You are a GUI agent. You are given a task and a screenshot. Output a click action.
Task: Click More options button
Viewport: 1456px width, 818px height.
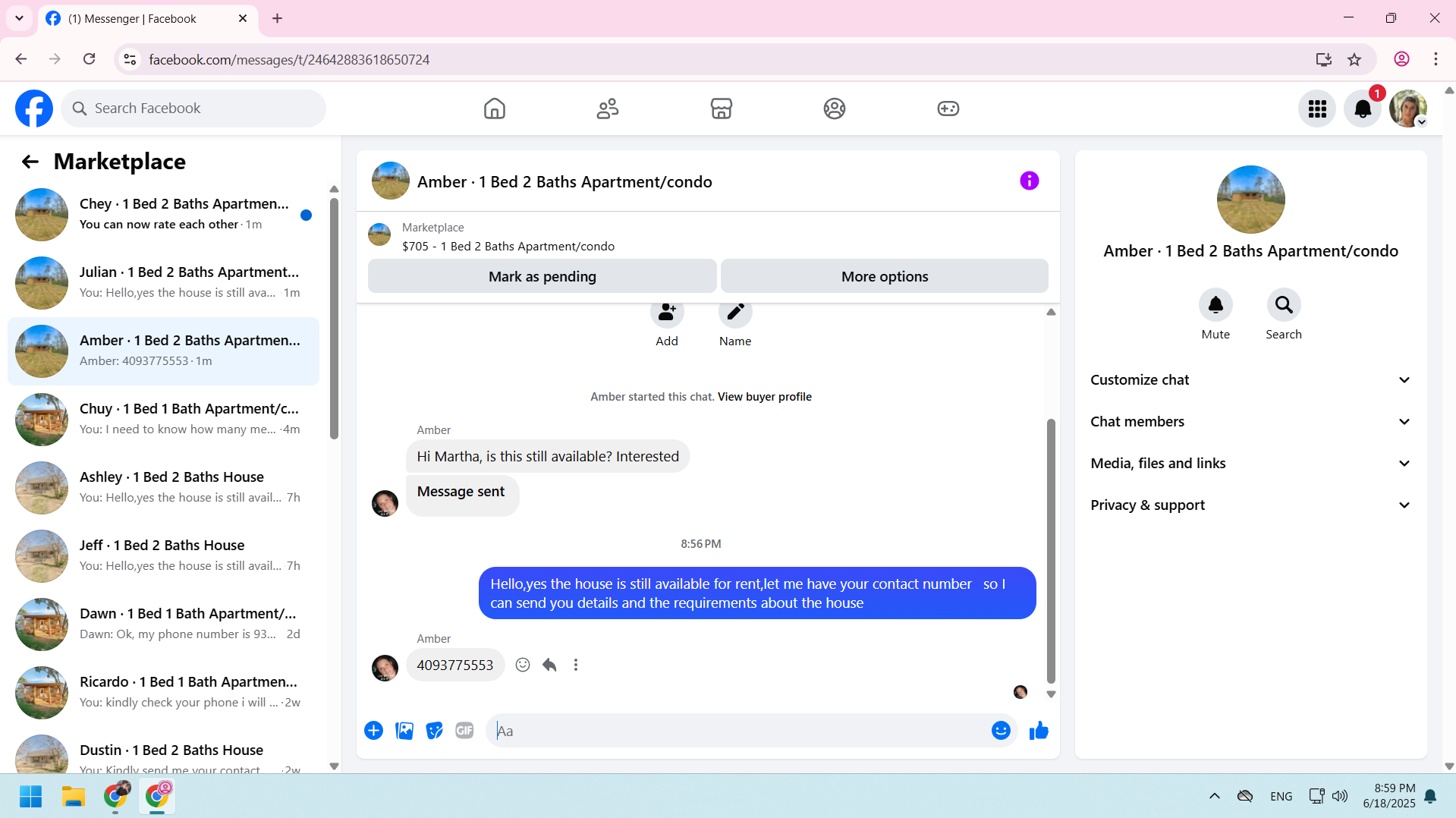point(885,276)
